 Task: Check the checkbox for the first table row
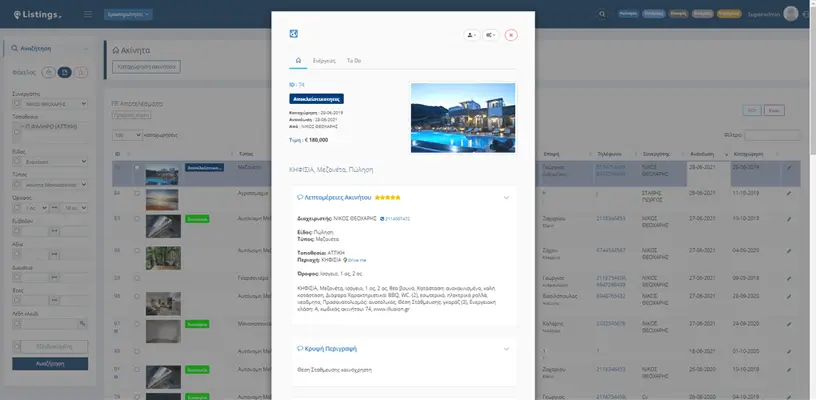(x=137, y=167)
